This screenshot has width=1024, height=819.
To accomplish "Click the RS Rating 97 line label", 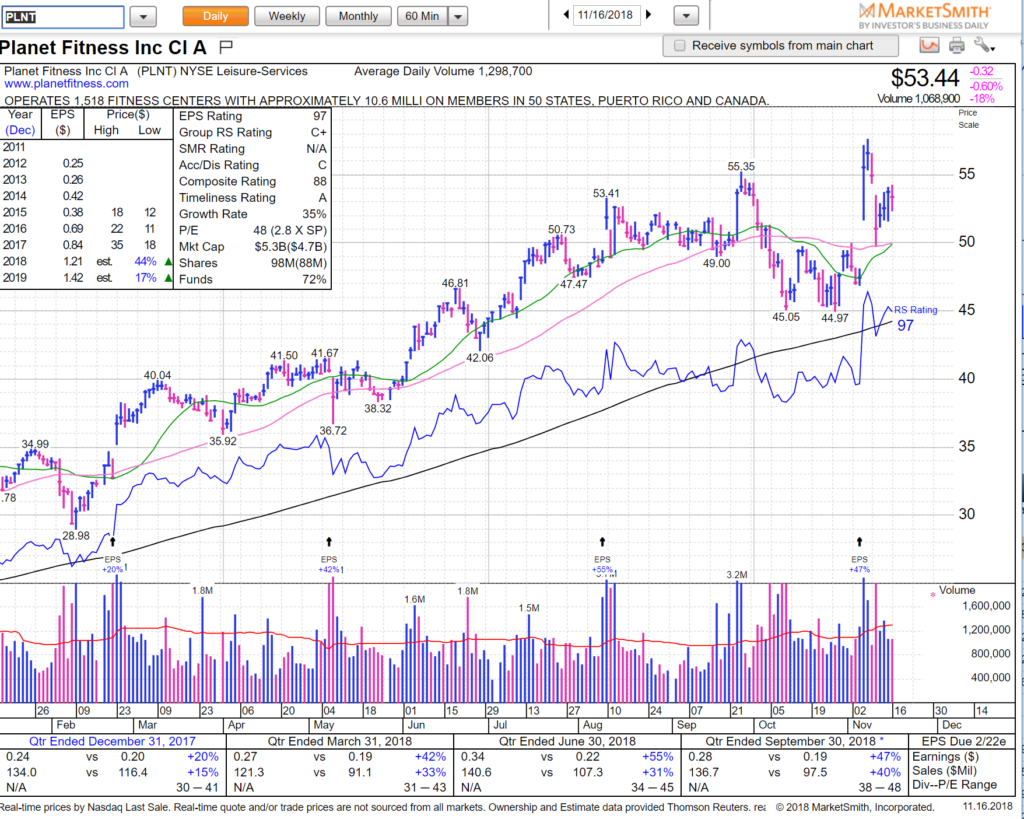I will (914, 317).
